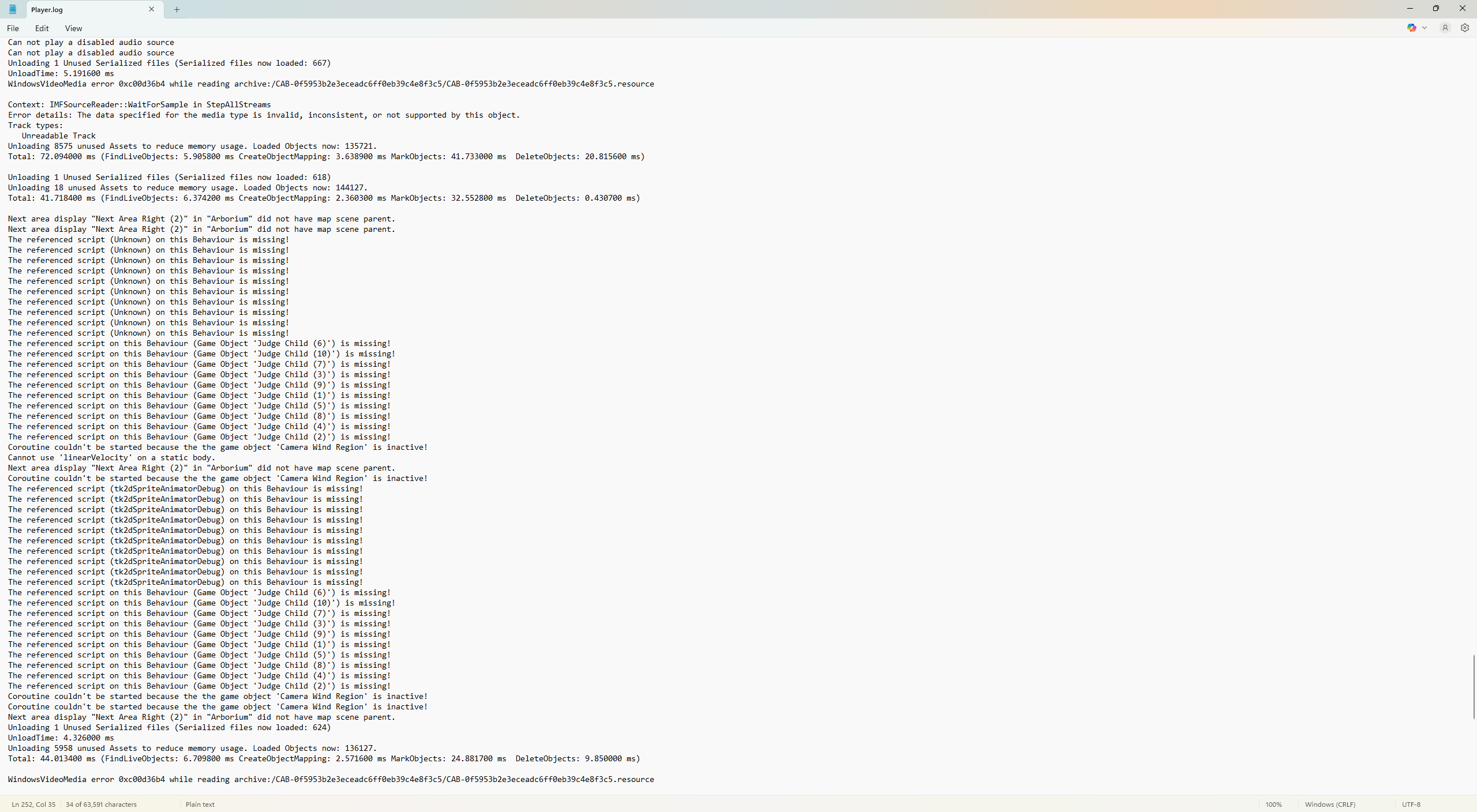
Task: Close the Notepad window
Action: tap(1463, 9)
